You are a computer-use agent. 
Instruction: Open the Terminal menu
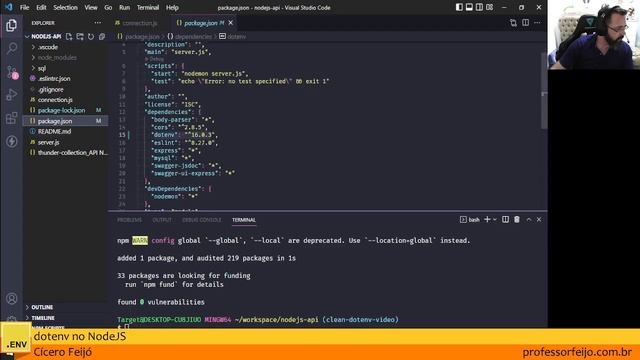click(148, 7)
